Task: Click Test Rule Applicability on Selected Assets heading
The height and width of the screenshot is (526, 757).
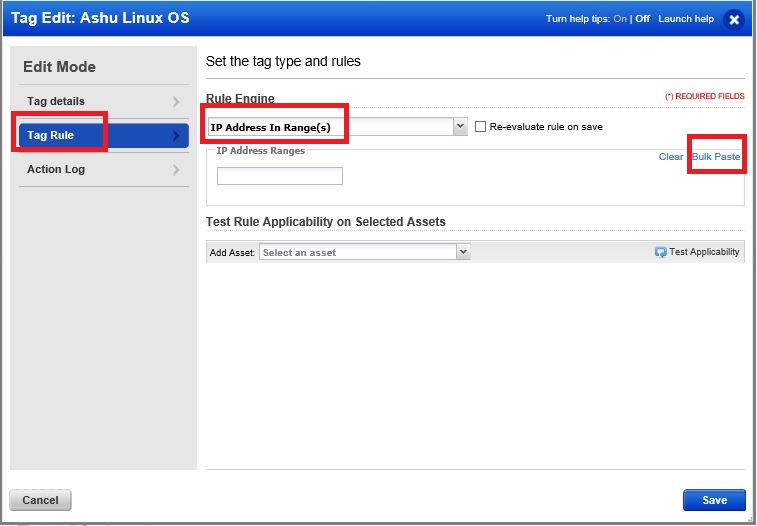Action: point(326,222)
